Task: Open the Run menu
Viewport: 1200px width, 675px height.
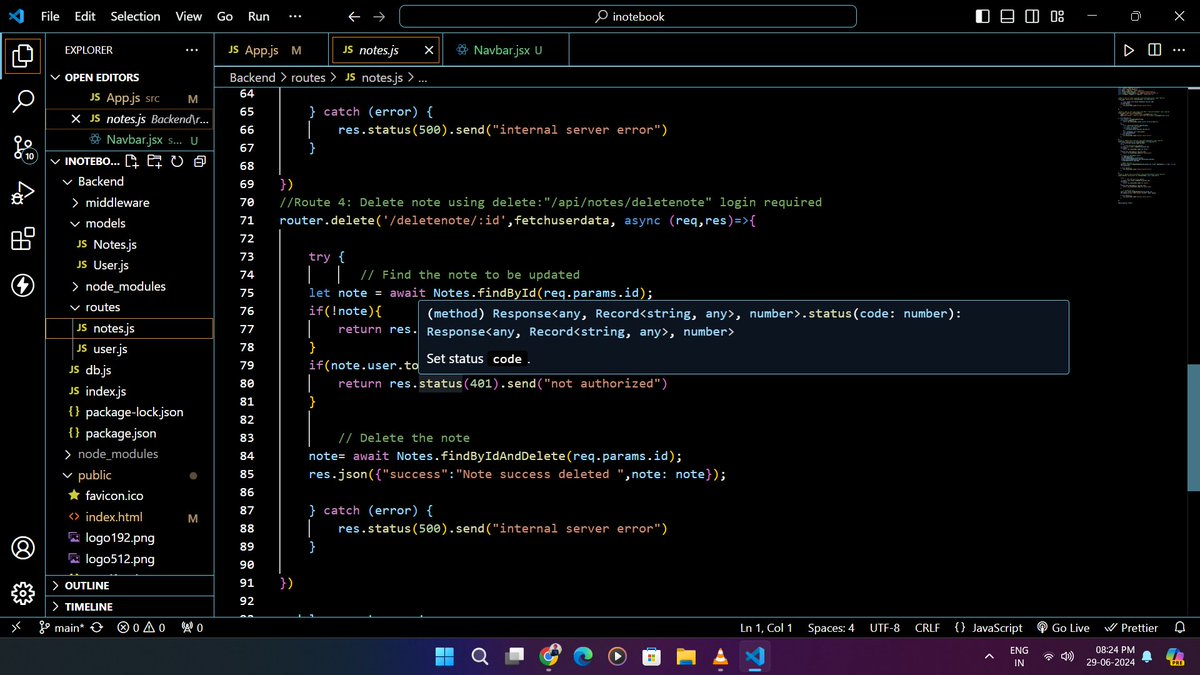Action: pos(258,16)
